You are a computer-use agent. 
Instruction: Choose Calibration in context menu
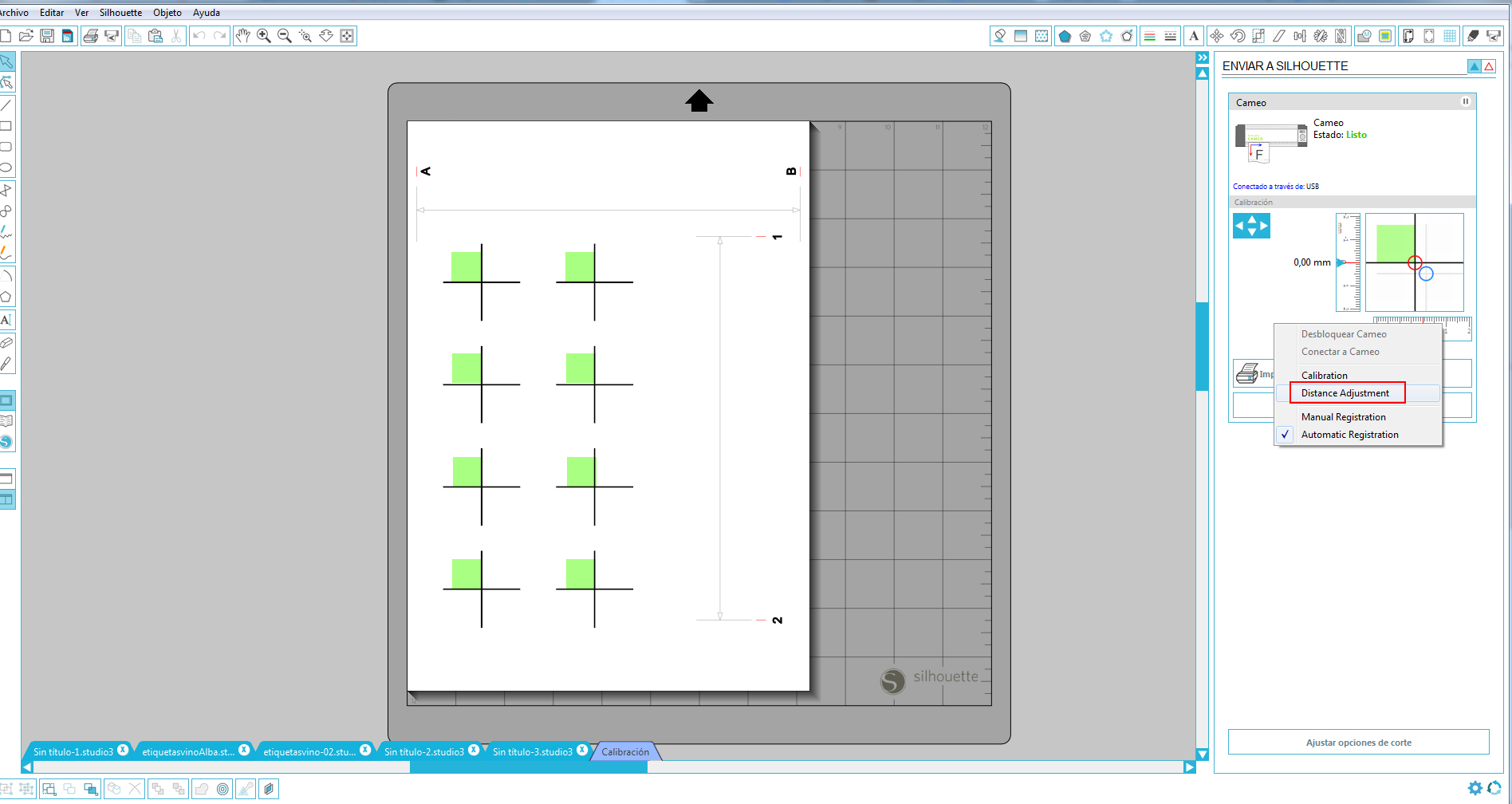pos(1358,376)
